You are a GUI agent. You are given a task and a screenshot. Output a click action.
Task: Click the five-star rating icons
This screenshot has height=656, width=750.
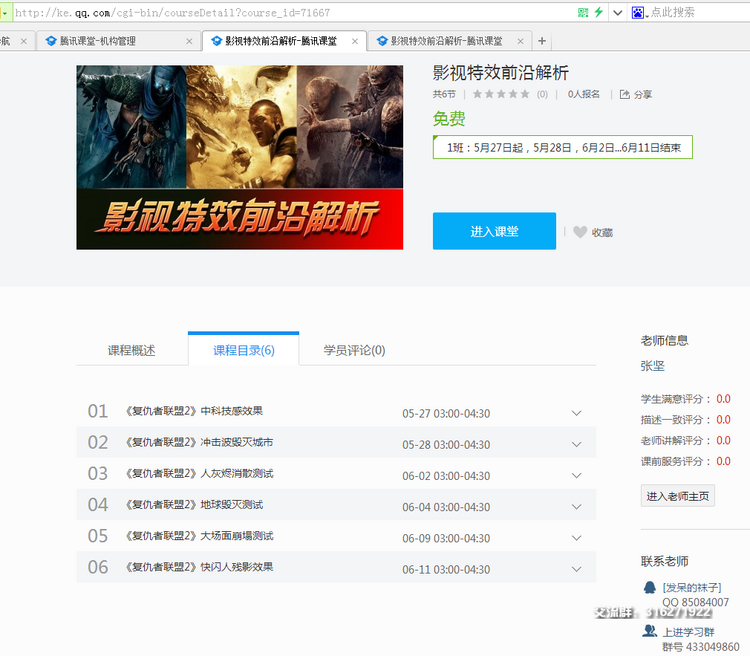coord(501,94)
